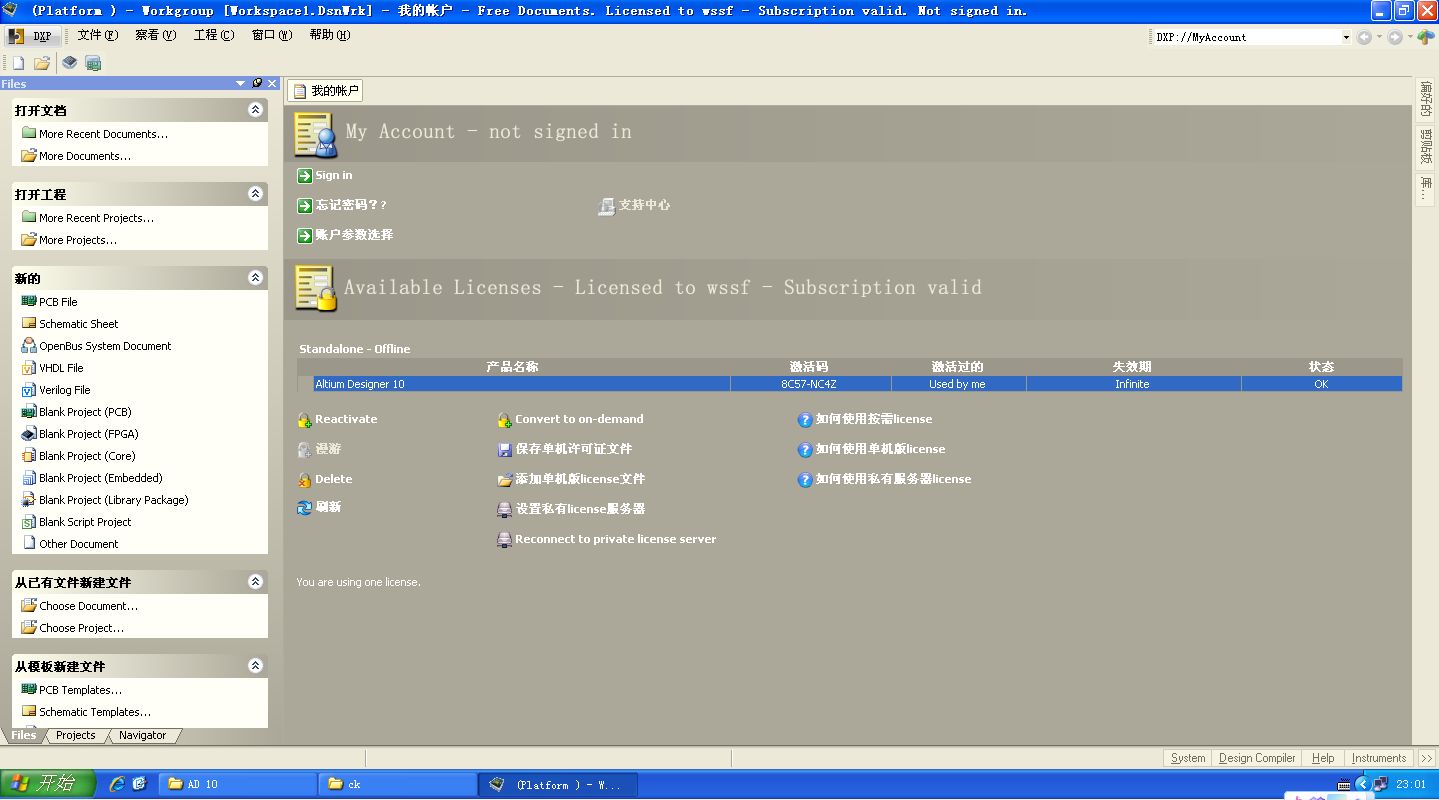1439x800 pixels.
Task: Collapse the 从已有文件新建文件 section
Action: (255, 582)
